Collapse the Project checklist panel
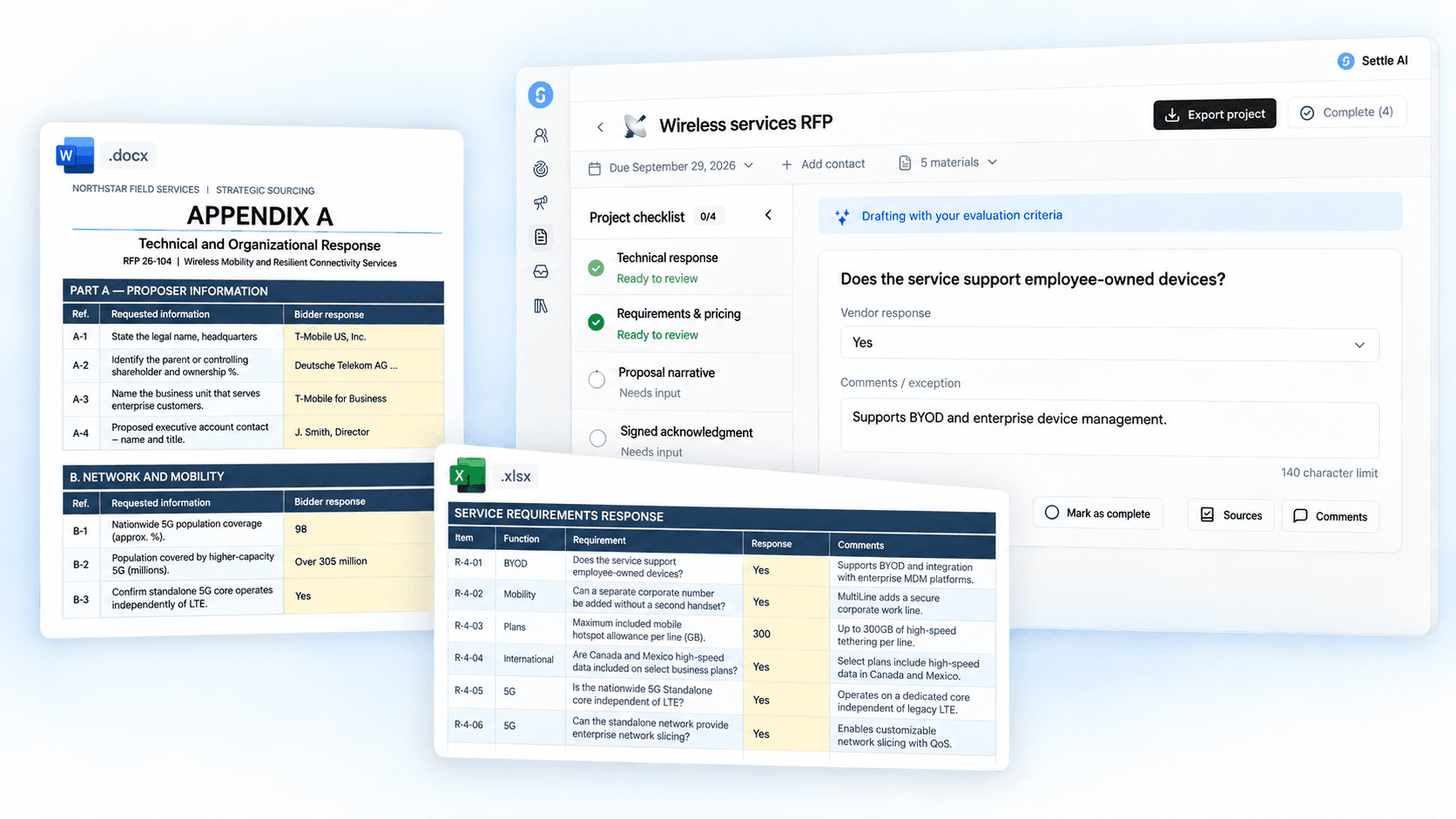1456x819 pixels. (768, 215)
